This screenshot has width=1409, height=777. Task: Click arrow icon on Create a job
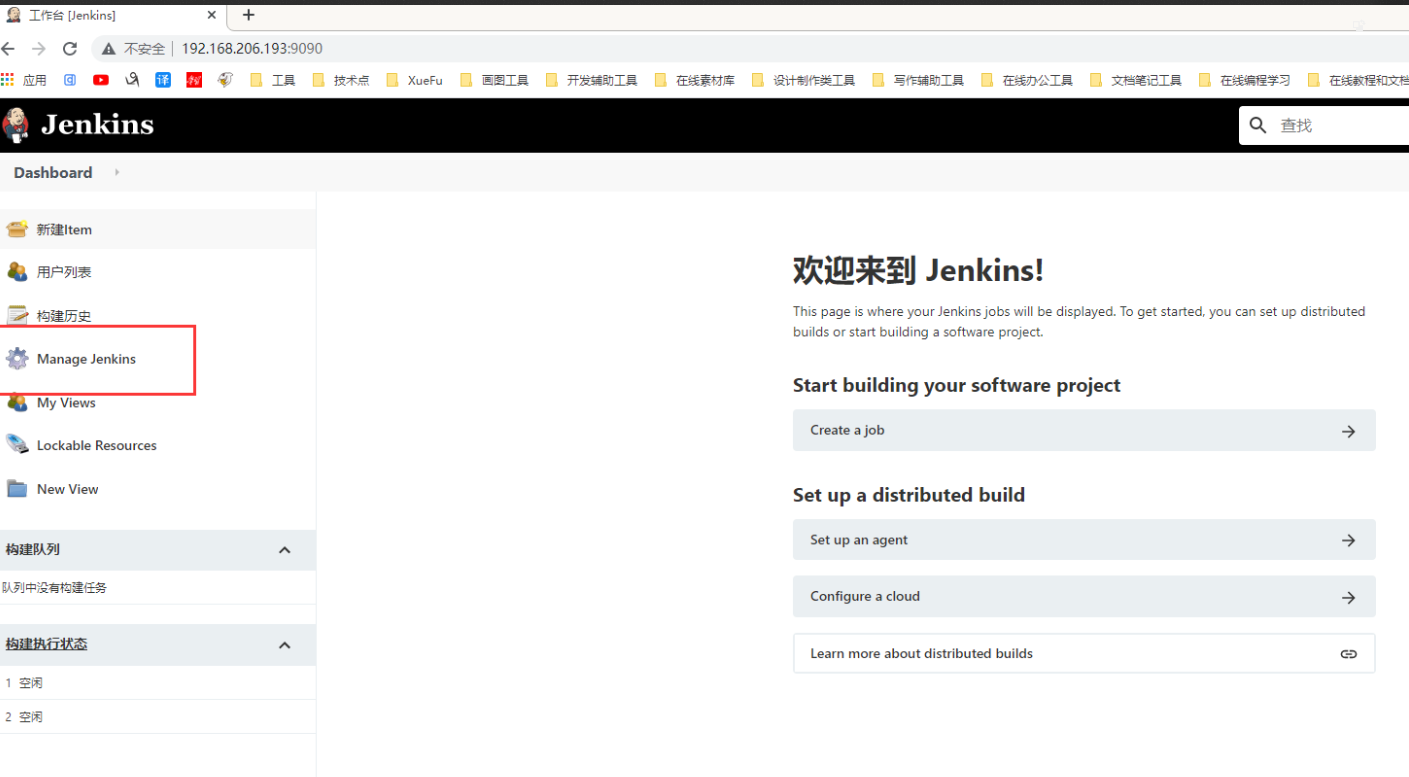(1348, 431)
